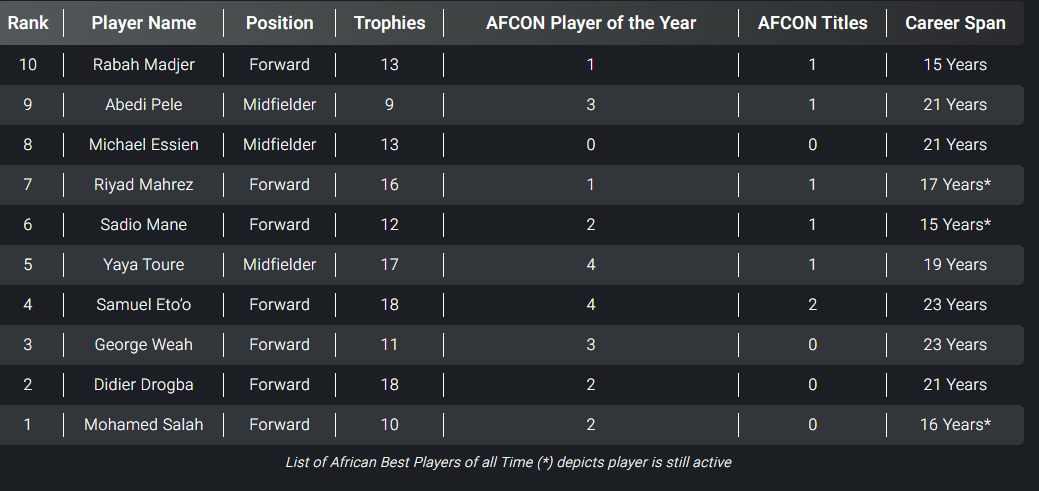Click Yaya Toure's Midfielder position cell
1039x491 pixels.
(279, 265)
